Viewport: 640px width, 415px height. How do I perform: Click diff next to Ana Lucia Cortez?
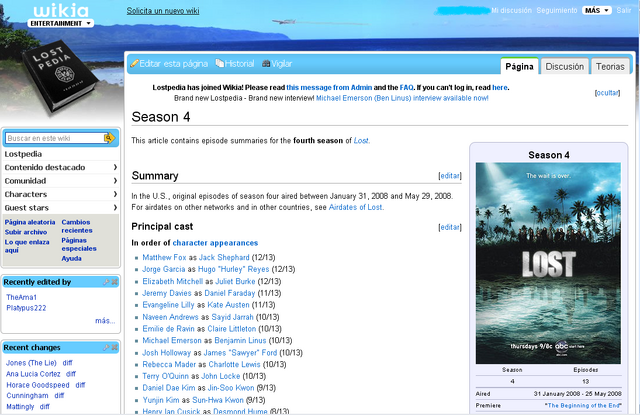[71, 374]
